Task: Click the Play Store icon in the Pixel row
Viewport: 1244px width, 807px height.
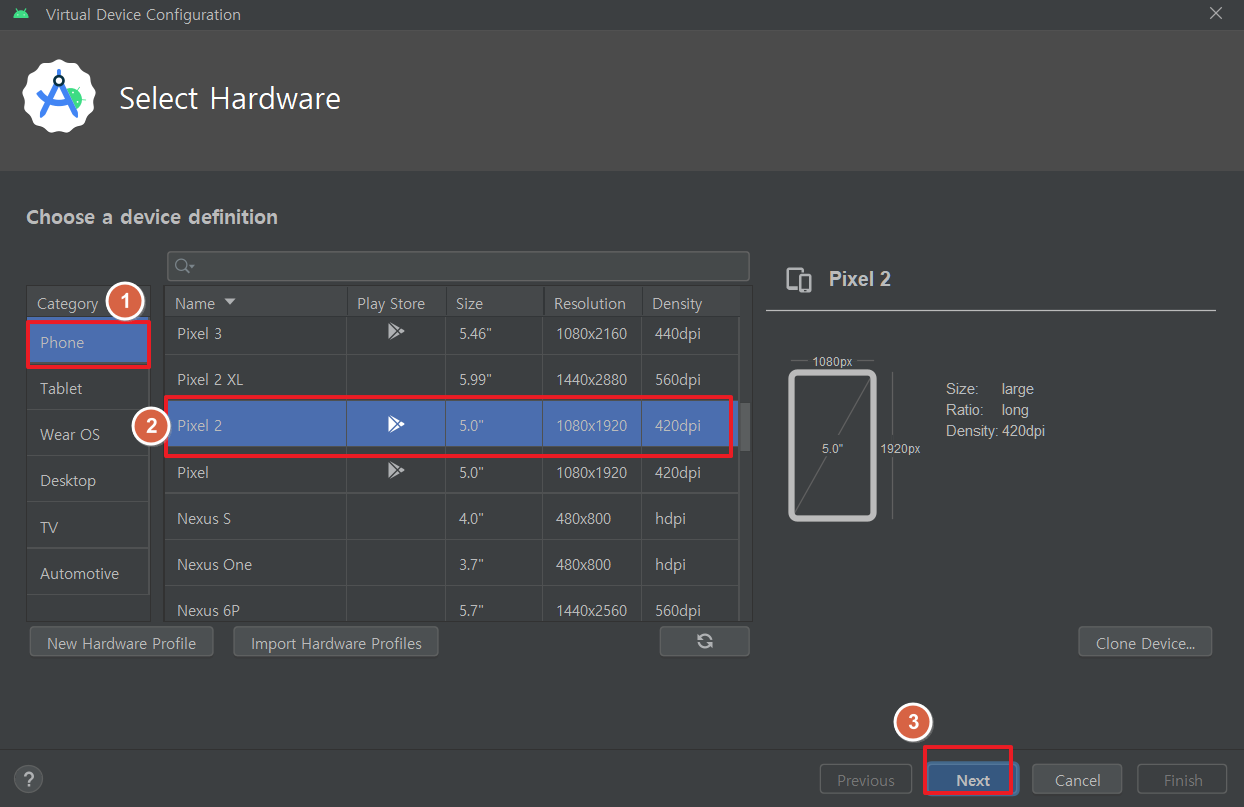Action: point(396,470)
